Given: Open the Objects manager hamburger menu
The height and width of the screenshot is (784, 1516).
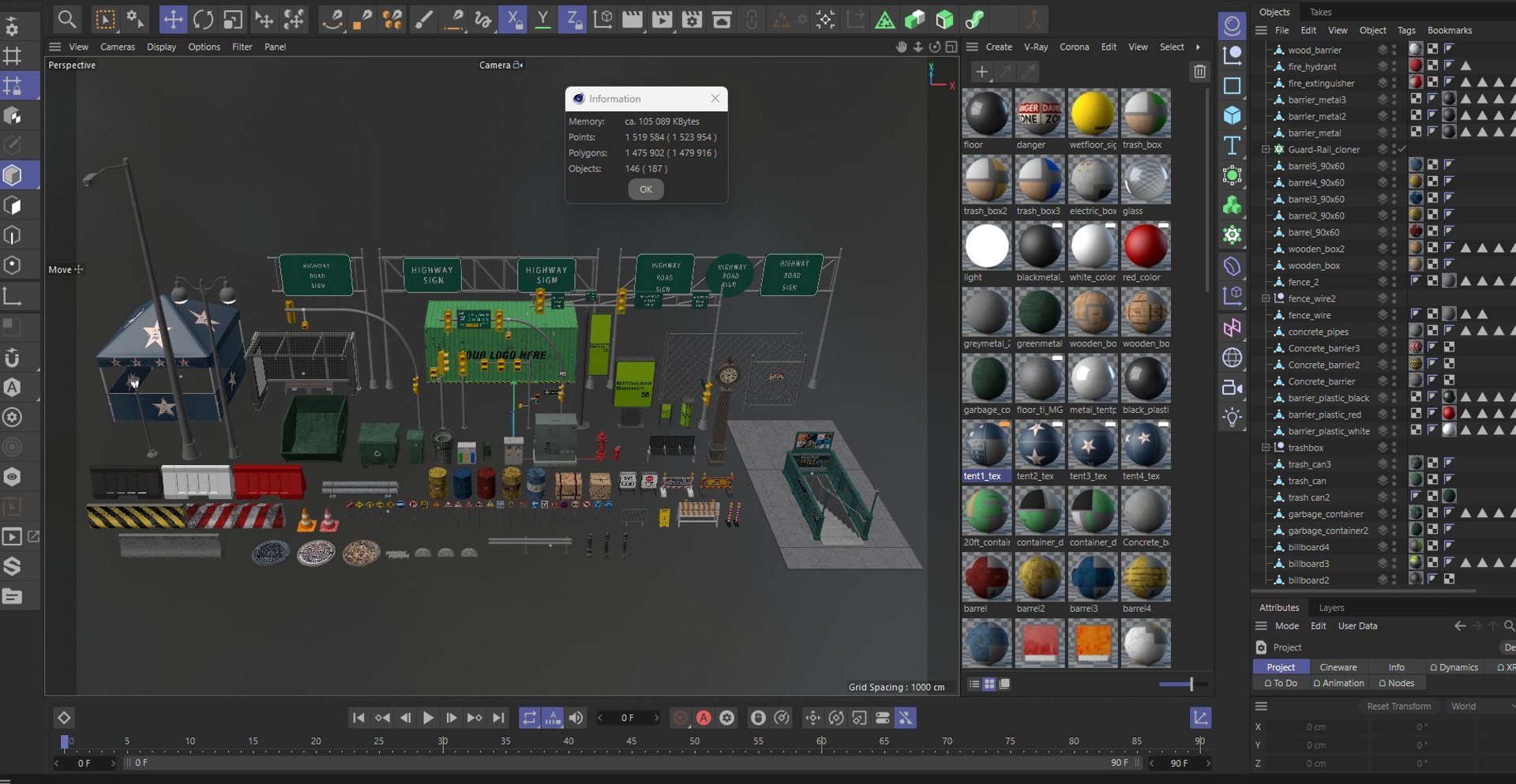Looking at the screenshot, I should 1261,31.
